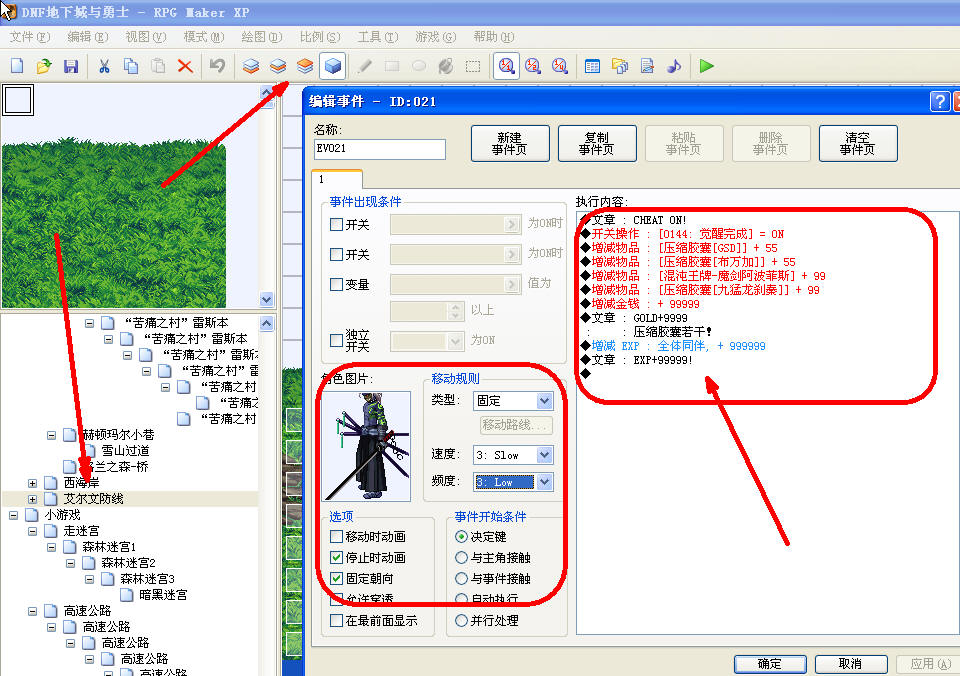
Task: Click the Undo arrow icon
Action: pos(217,66)
